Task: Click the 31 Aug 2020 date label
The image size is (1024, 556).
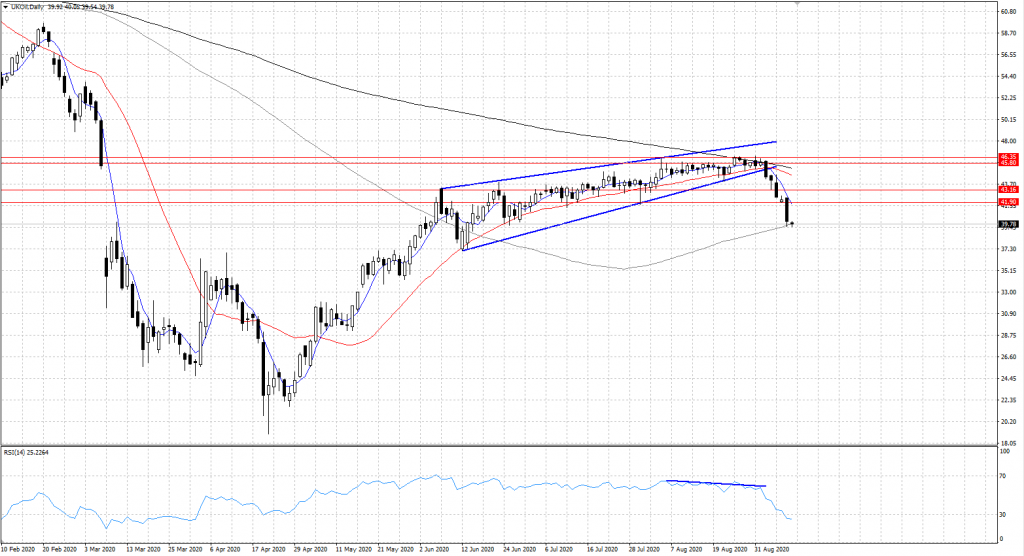Action: coord(777,549)
